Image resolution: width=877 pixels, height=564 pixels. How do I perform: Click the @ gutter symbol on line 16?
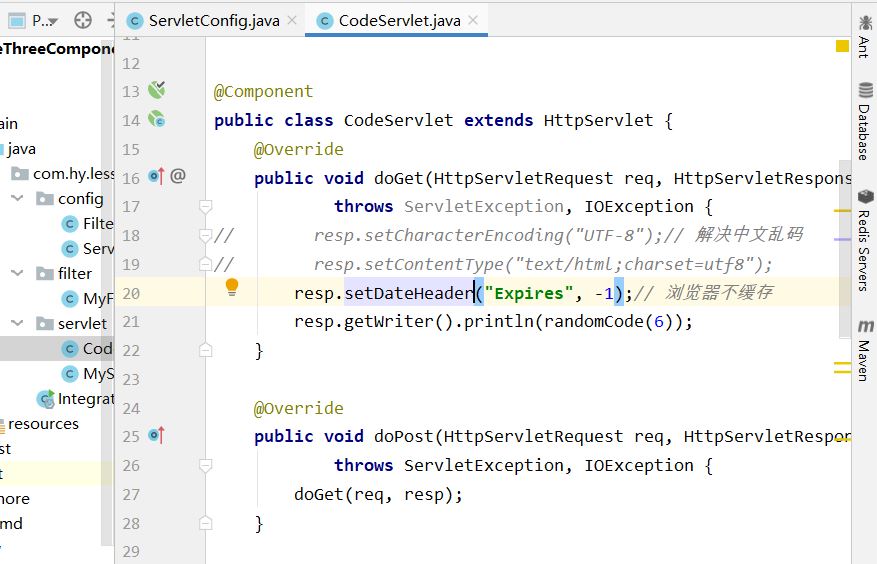coord(178,176)
